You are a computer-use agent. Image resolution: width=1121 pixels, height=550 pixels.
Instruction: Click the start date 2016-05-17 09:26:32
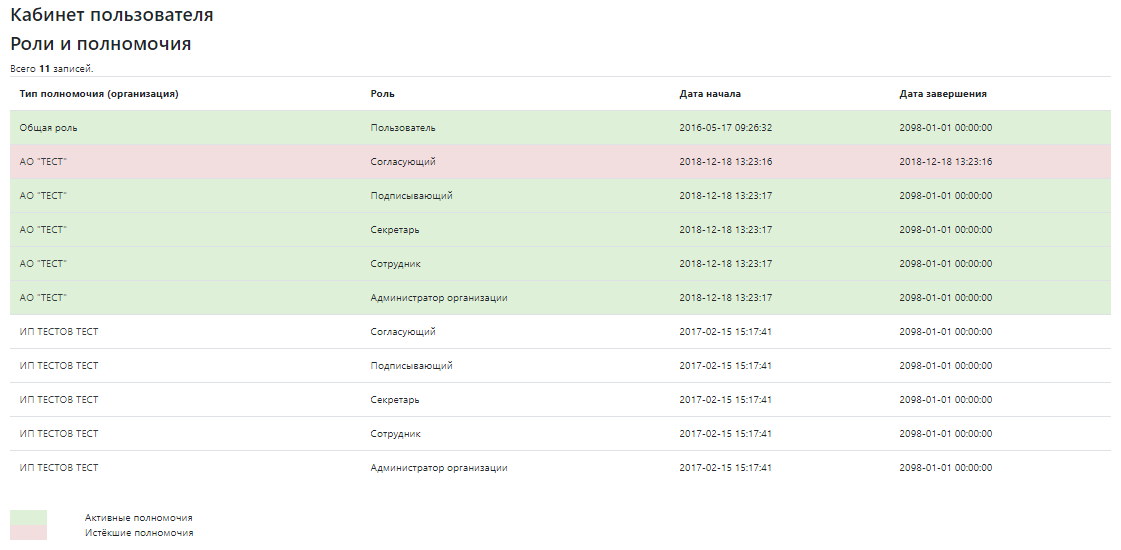725,128
